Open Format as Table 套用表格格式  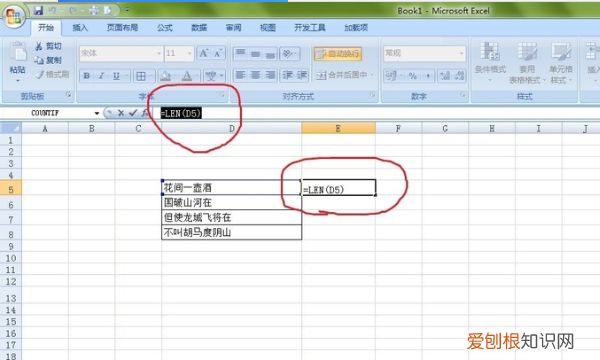(x=527, y=62)
